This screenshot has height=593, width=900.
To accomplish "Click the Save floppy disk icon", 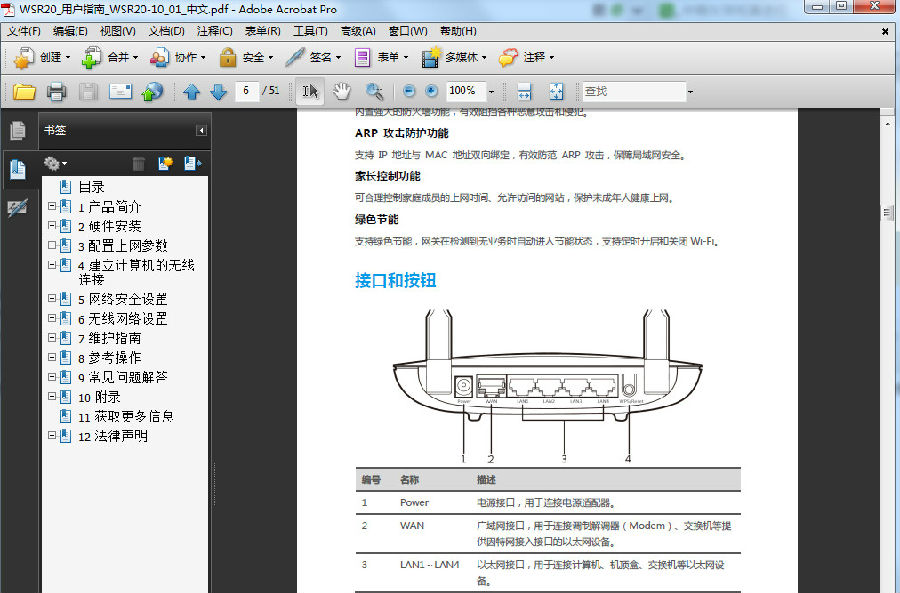I will tap(88, 91).
